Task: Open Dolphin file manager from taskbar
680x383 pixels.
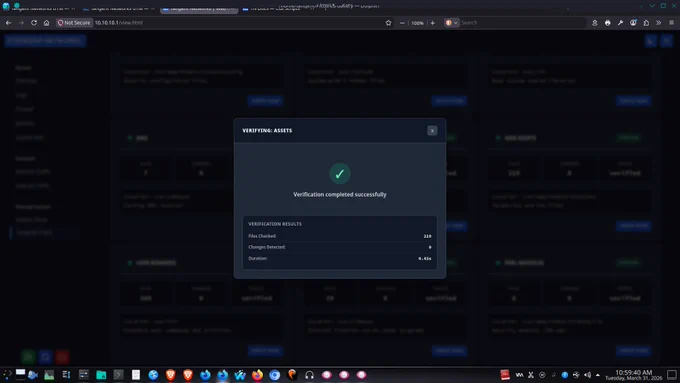Action: [101, 375]
